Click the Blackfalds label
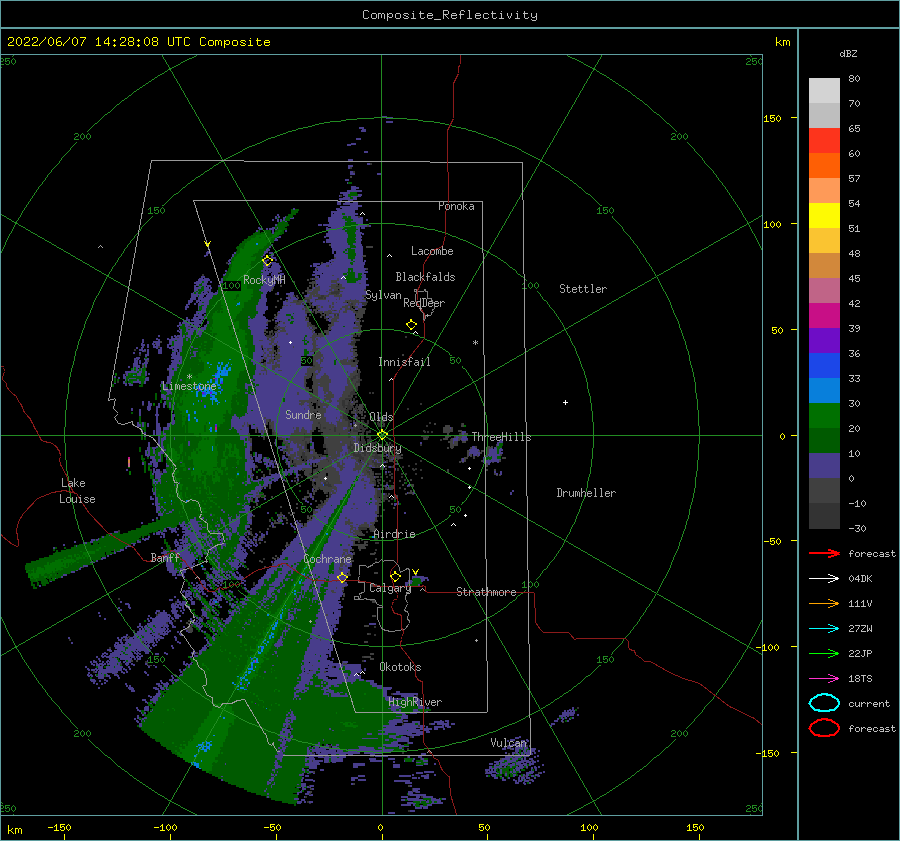900x841 pixels. (425, 277)
